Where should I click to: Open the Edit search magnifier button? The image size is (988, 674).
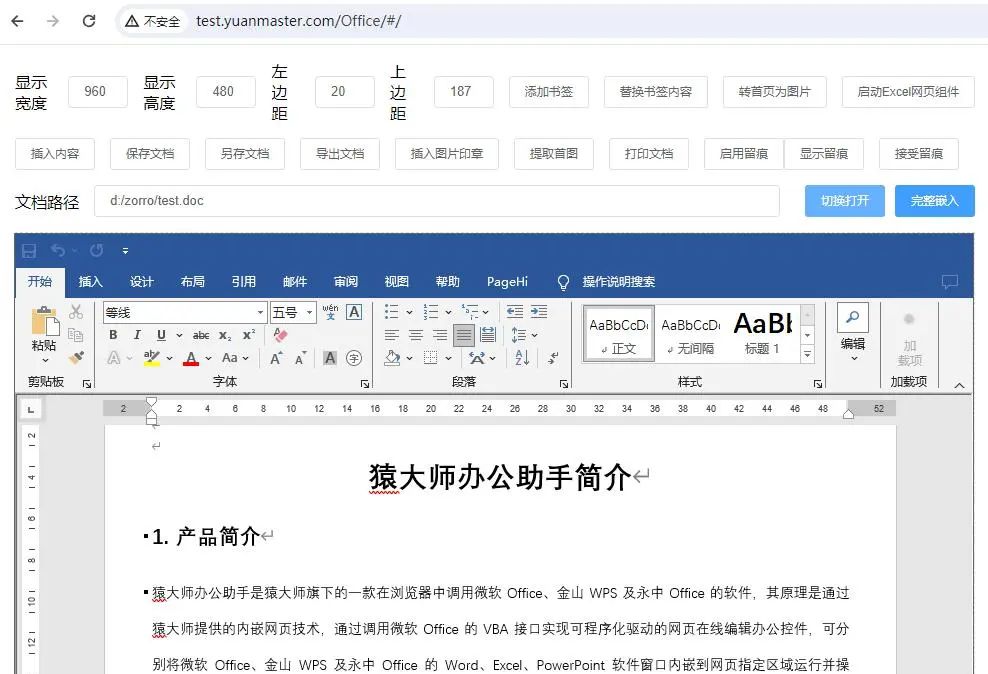pyautogui.click(x=853, y=317)
